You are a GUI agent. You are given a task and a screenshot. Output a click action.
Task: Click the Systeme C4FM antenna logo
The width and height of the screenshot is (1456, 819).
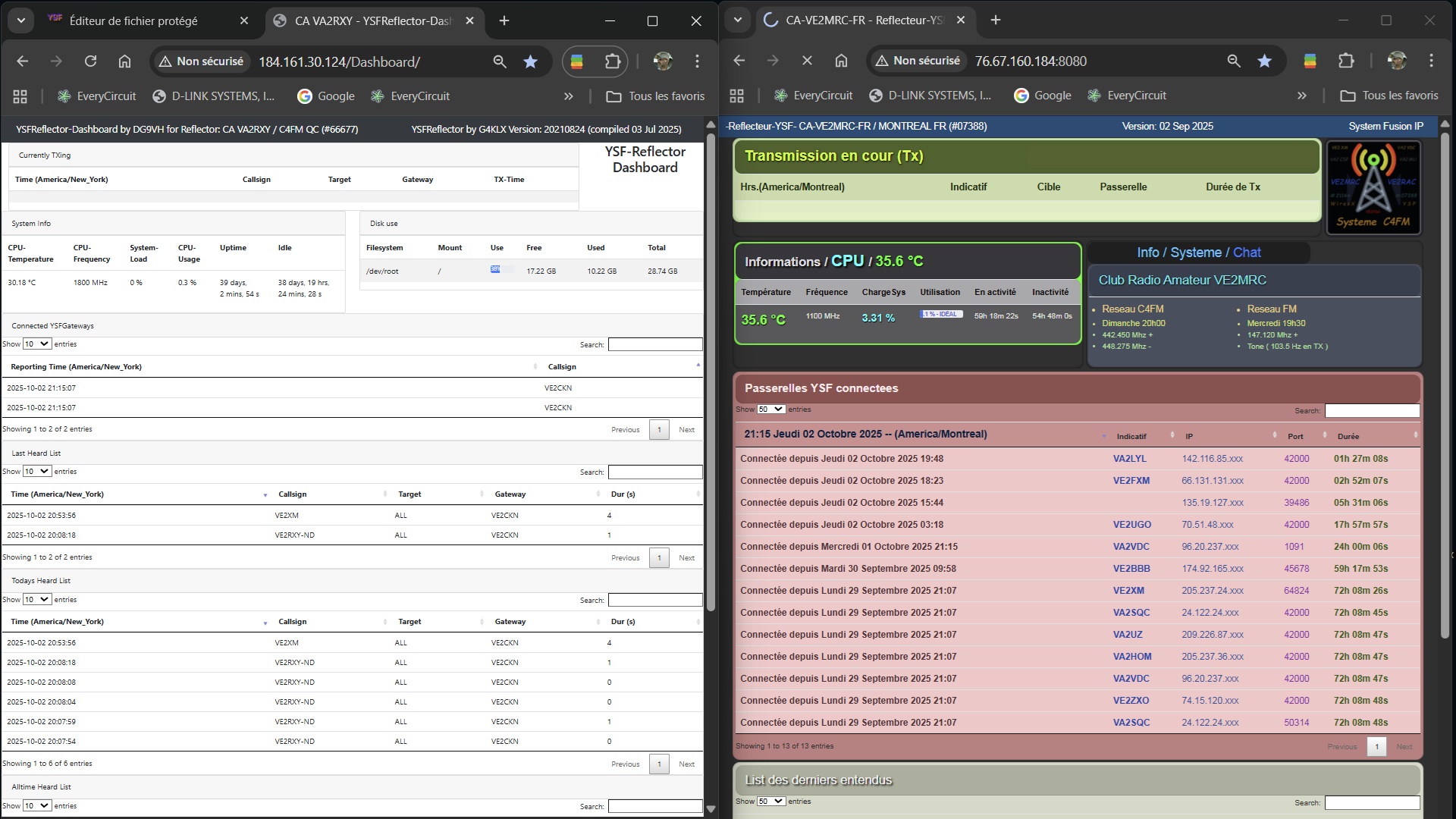click(1373, 187)
